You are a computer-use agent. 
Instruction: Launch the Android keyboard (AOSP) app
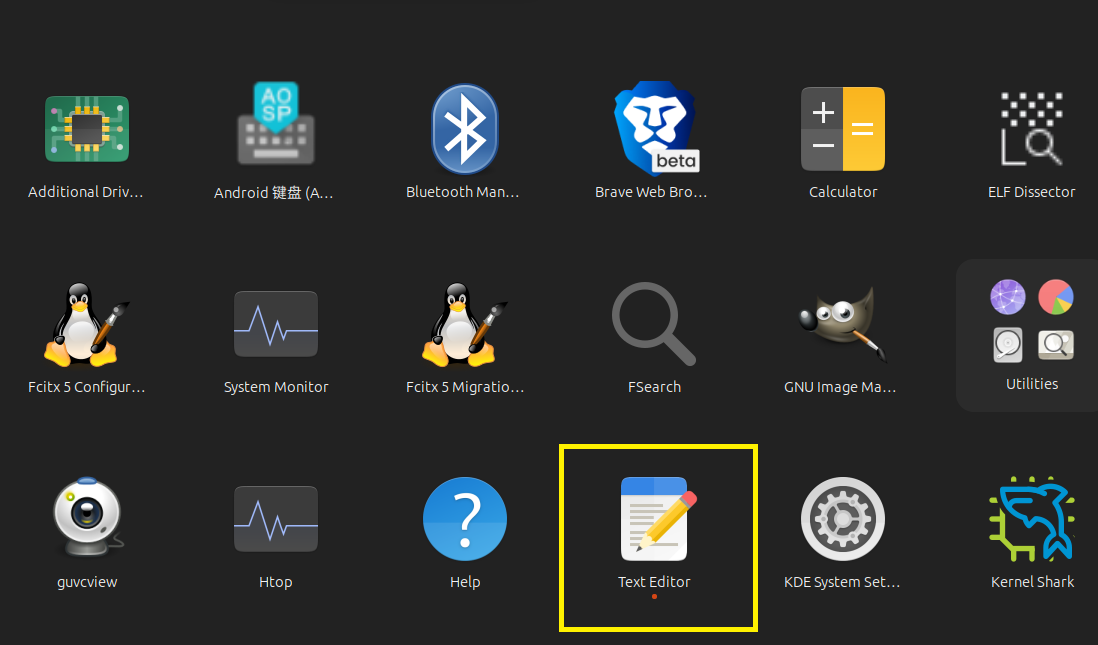click(x=276, y=124)
